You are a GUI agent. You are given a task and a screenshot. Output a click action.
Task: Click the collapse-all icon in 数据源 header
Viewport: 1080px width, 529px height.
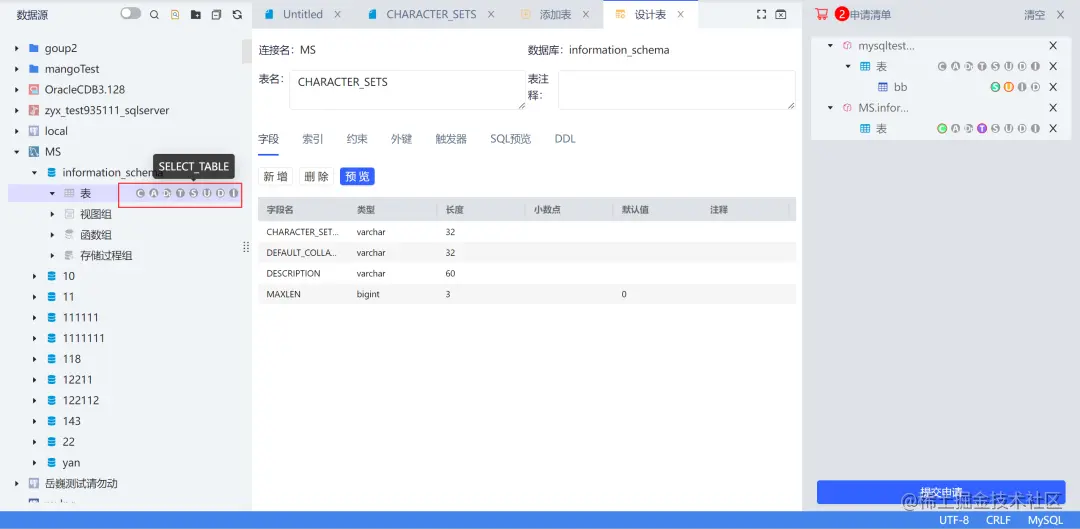click(x=216, y=14)
